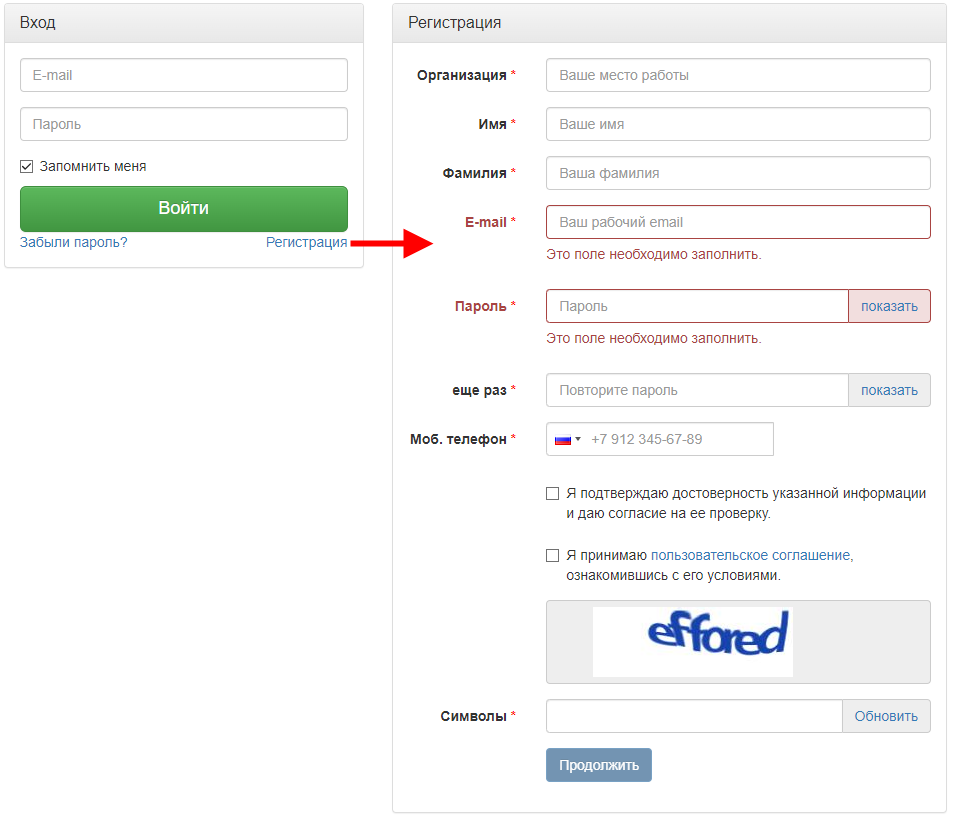Check the information accuracy confirmation checkbox
The width and height of the screenshot is (954, 818).
[553, 493]
